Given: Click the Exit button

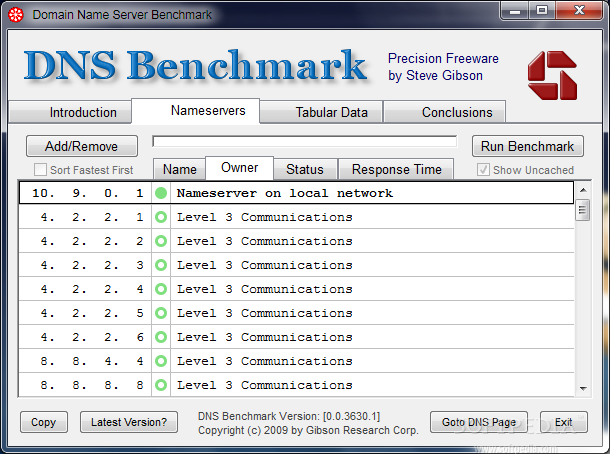Looking at the screenshot, I should (563, 422).
